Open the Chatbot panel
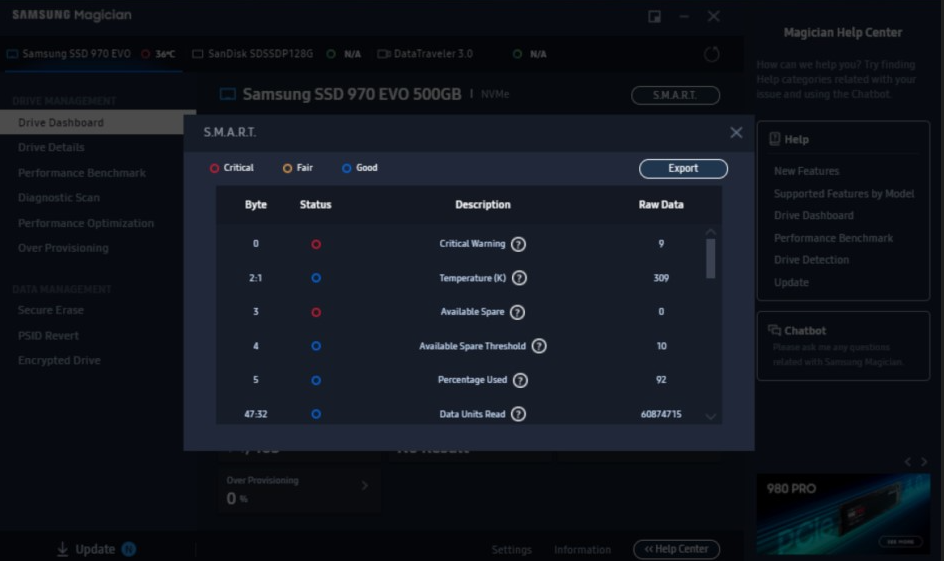The width and height of the screenshot is (944, 561). point(843,346)
